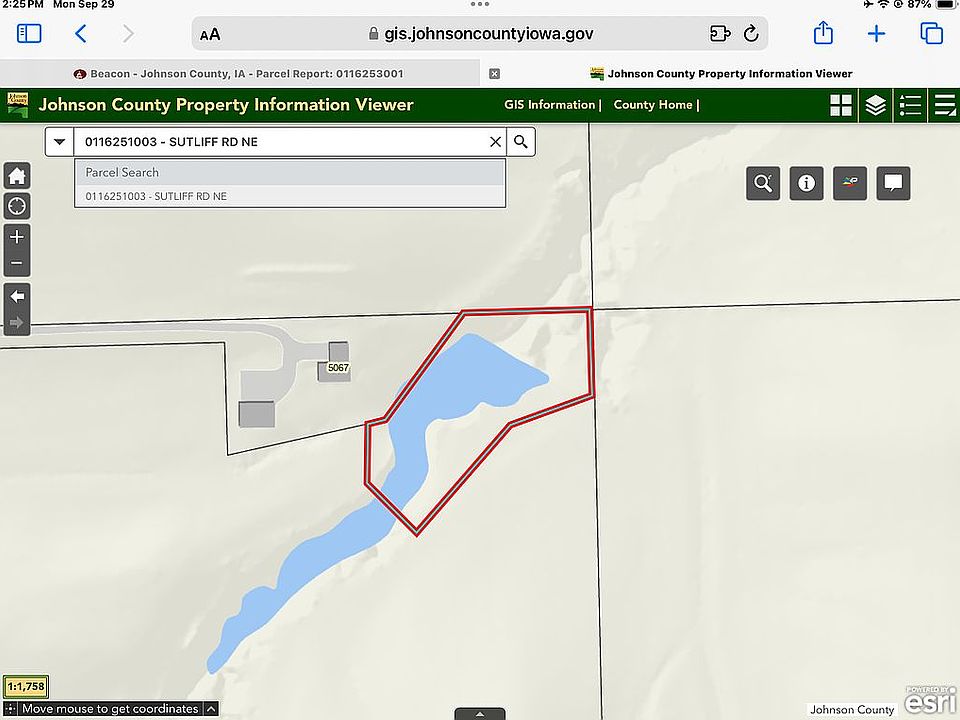Open the info widget

pos(806,183)
